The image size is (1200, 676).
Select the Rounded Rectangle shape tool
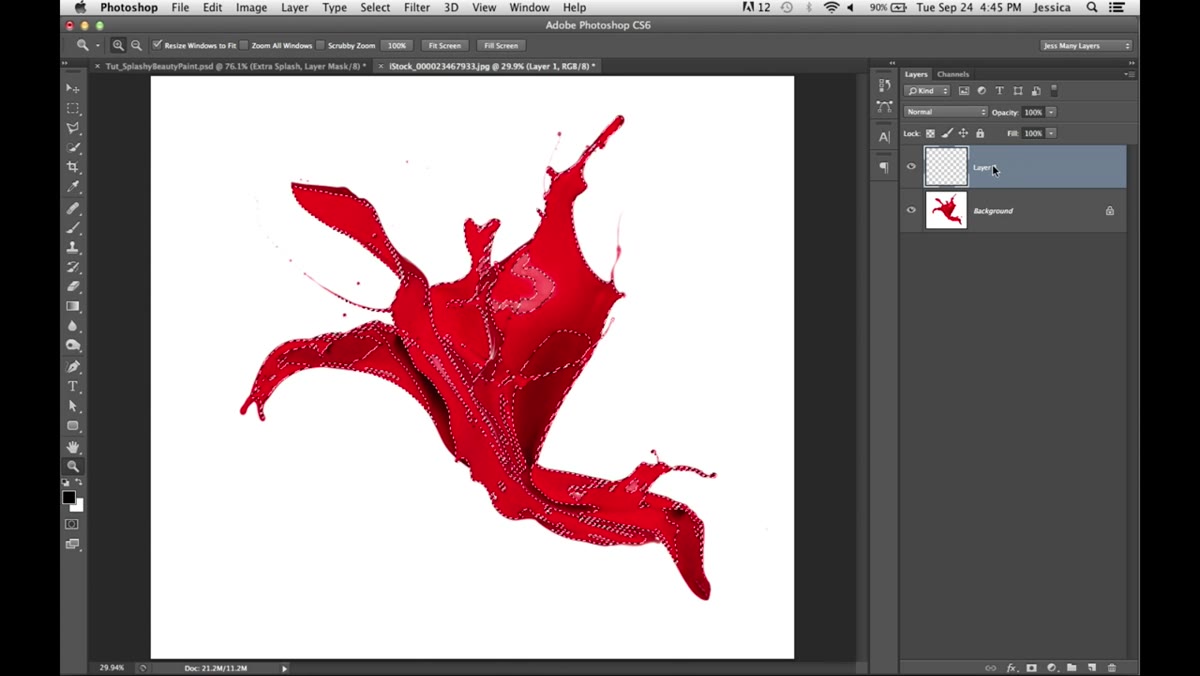click(x=73, y=426)
